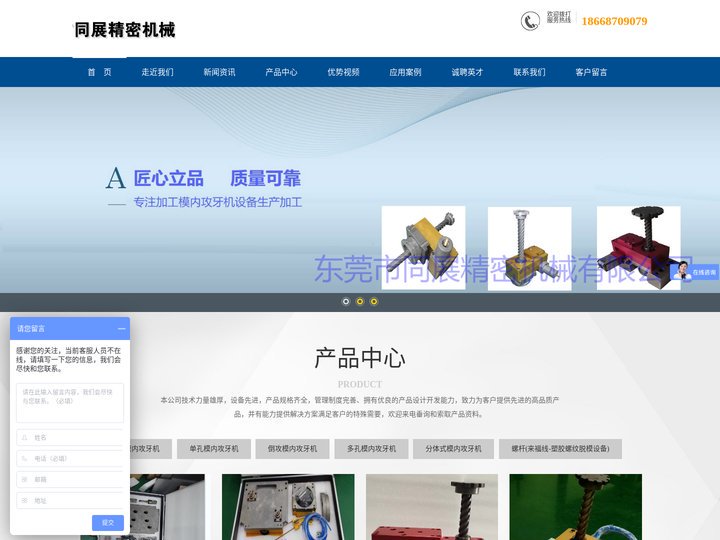Click the 匠心立品 质量可靠 banner headline
Image resolution: width=720 pixels, height=540 pixels.
pyautogui.click(x=217, y=179)
